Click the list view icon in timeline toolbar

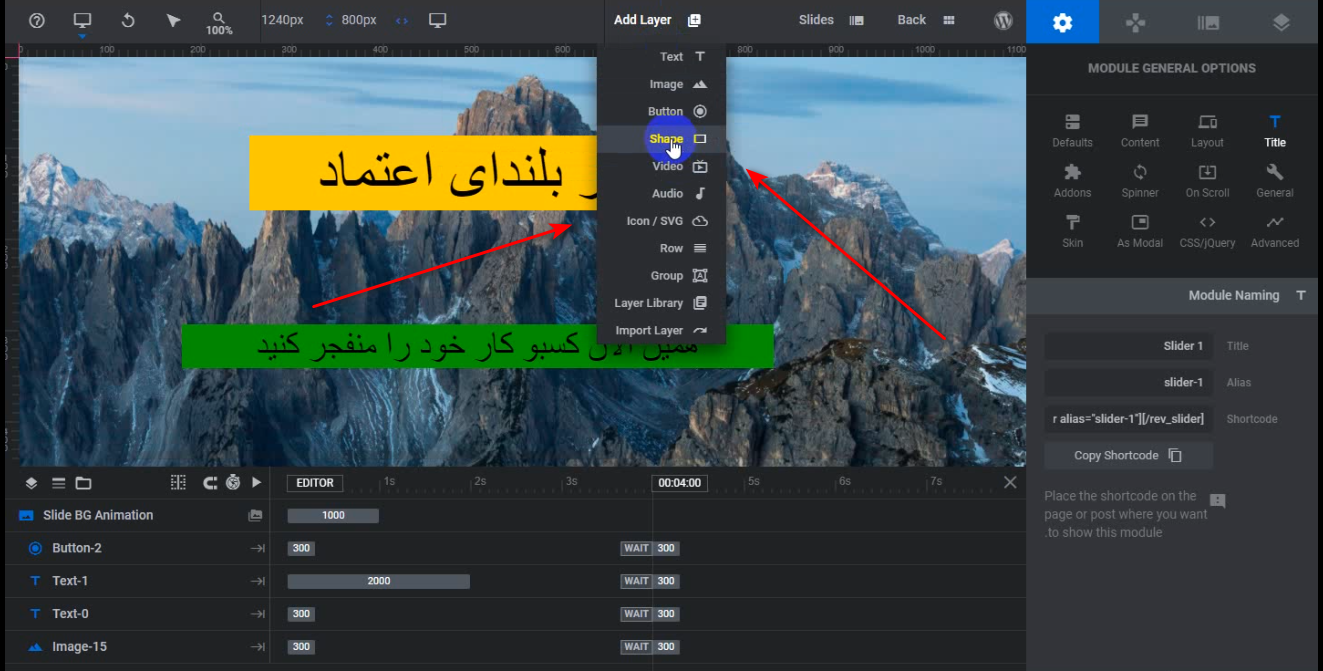[x=58, y=483]
